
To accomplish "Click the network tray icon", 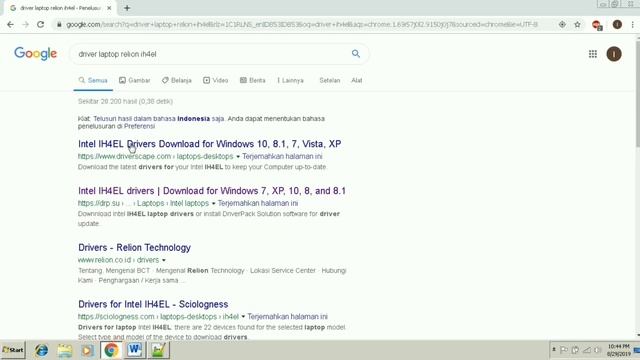I will click(x=587, y=350).
